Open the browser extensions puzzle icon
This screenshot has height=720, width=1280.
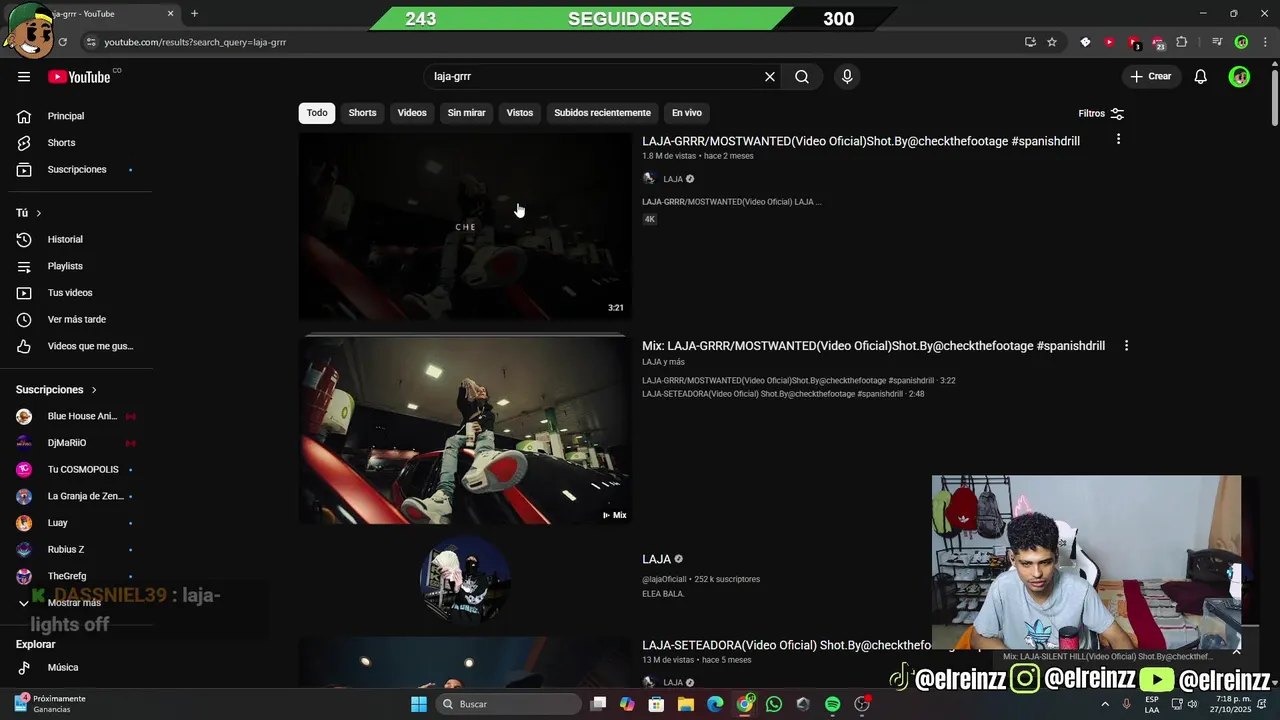[1182, 42]
